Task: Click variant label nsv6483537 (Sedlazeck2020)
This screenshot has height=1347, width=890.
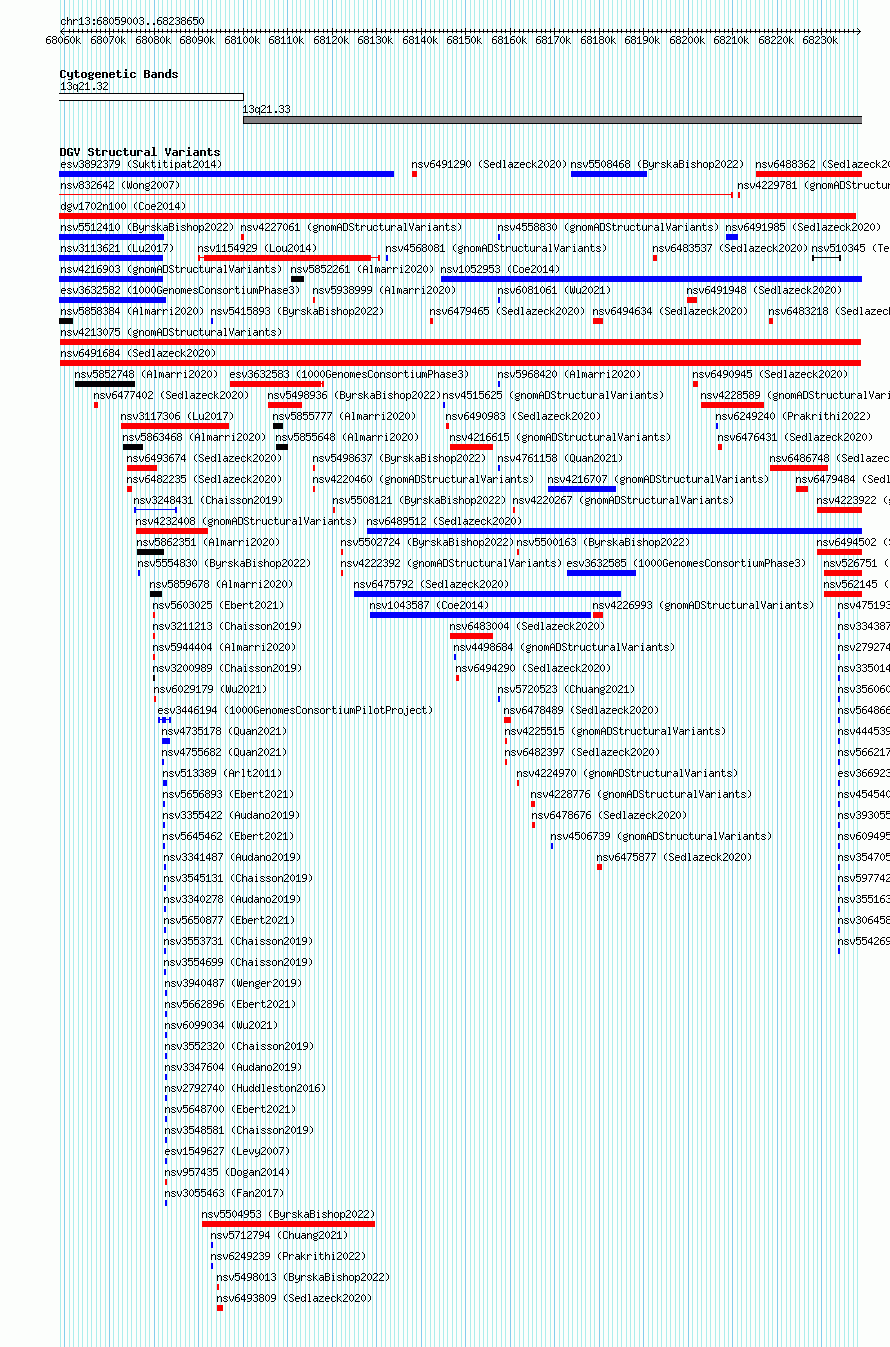Action: click(730, 248)
